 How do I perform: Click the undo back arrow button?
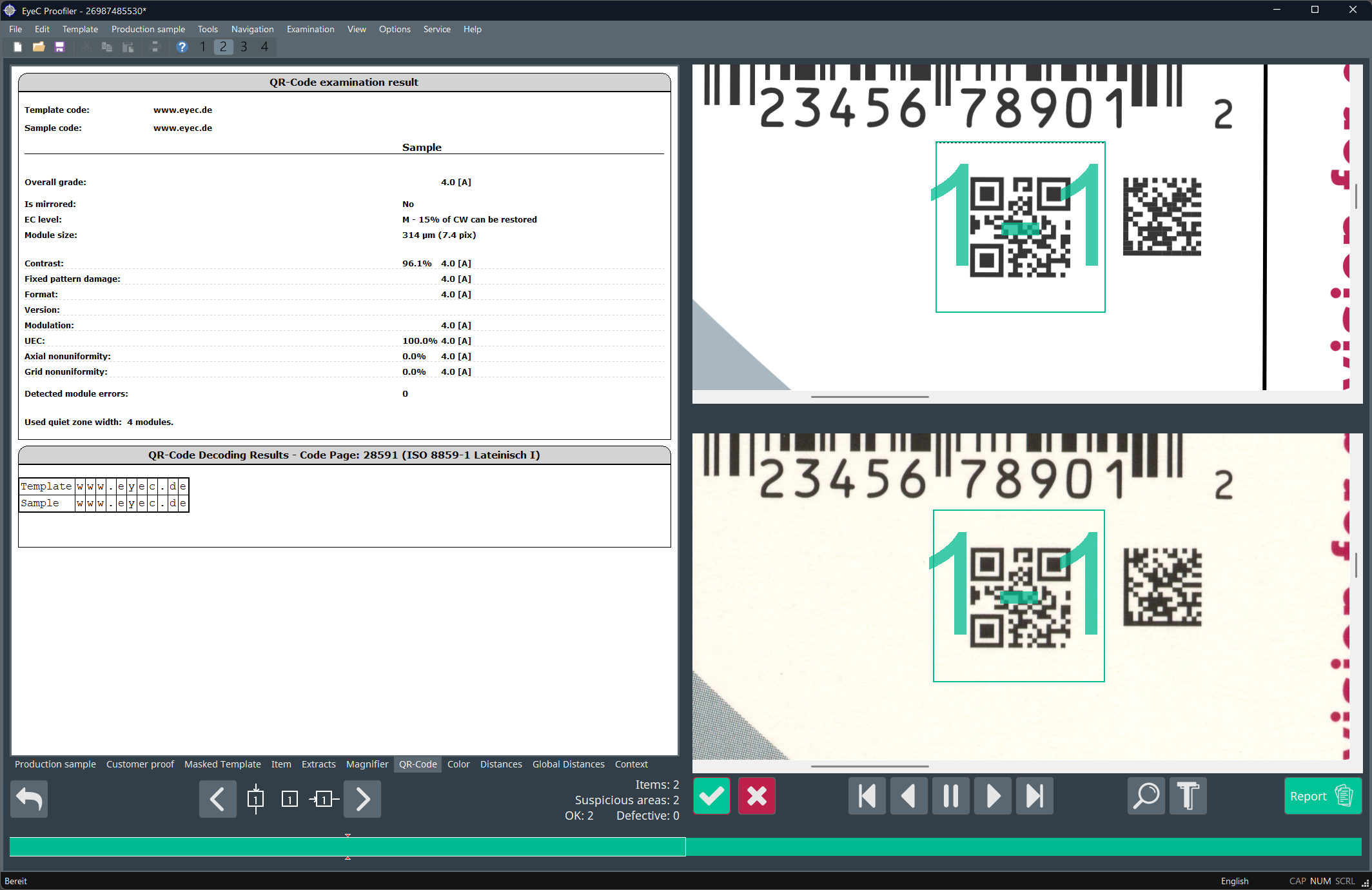[x=29, y=799]
